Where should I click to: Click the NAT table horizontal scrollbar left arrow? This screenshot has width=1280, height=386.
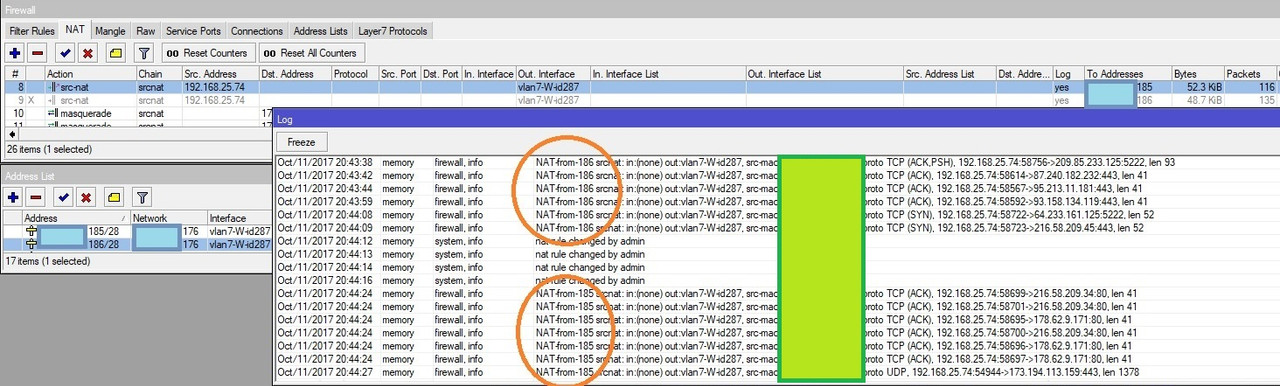click(11, 133)
